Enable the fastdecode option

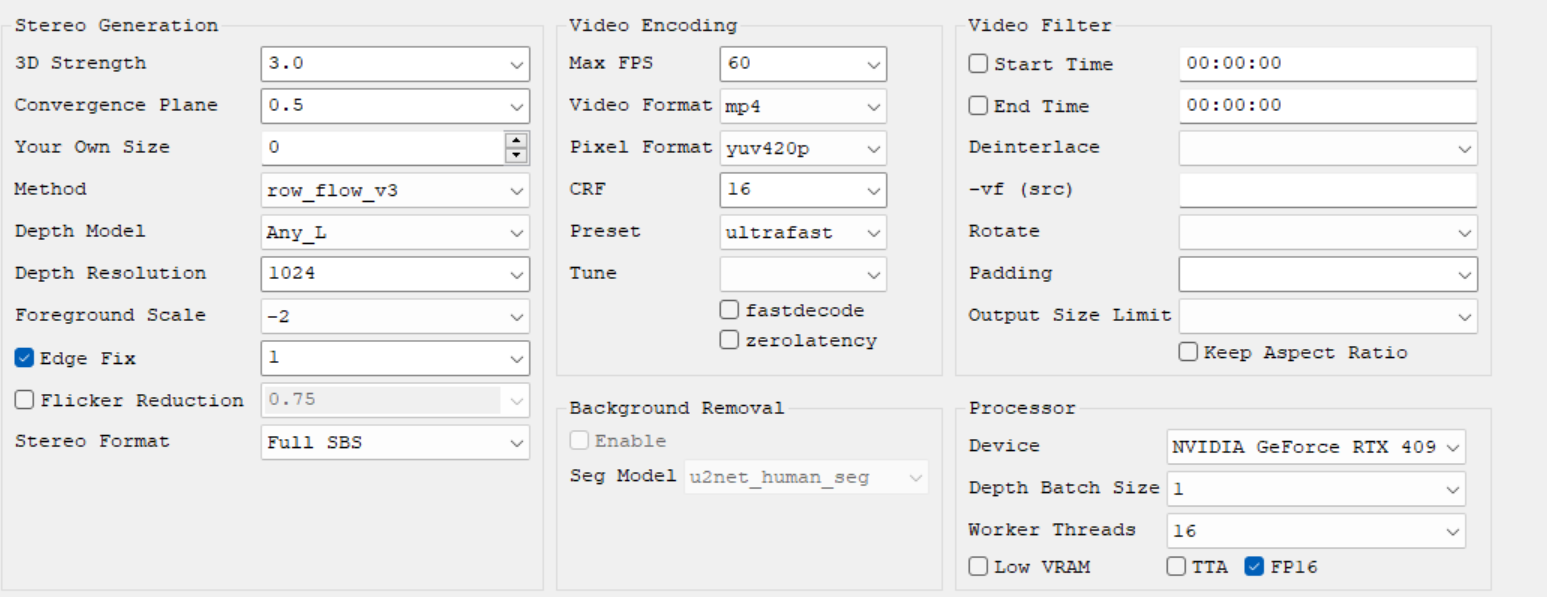(729, 310)
